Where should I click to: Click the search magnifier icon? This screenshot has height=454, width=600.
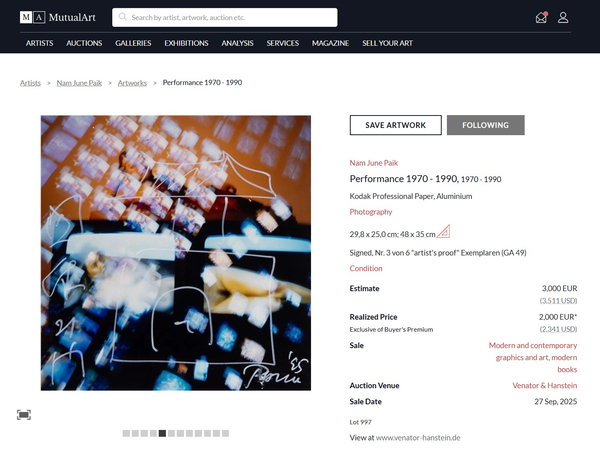click(122, 17)
